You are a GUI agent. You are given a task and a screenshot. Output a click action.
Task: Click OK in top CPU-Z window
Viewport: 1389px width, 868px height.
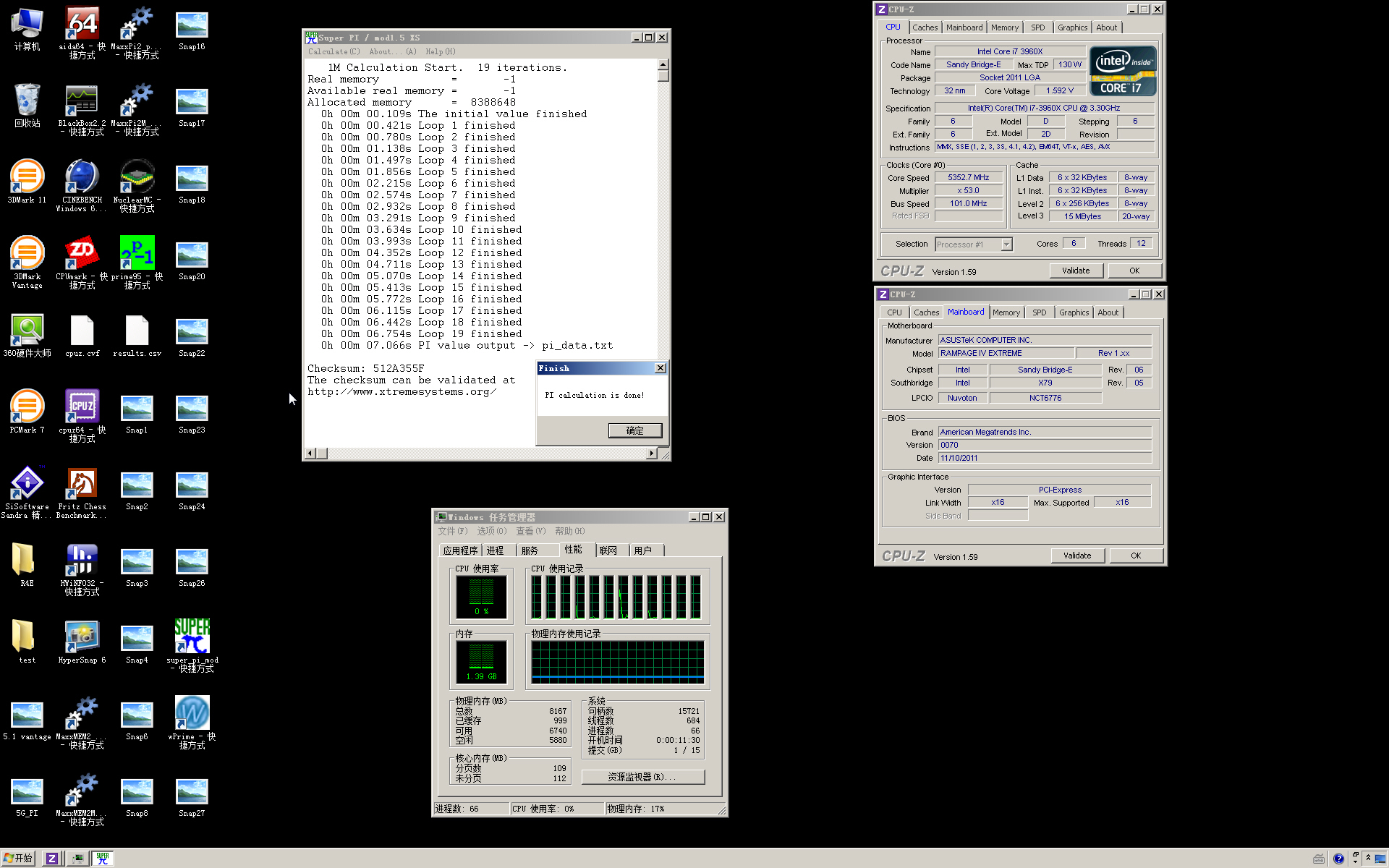point(1134,271)
